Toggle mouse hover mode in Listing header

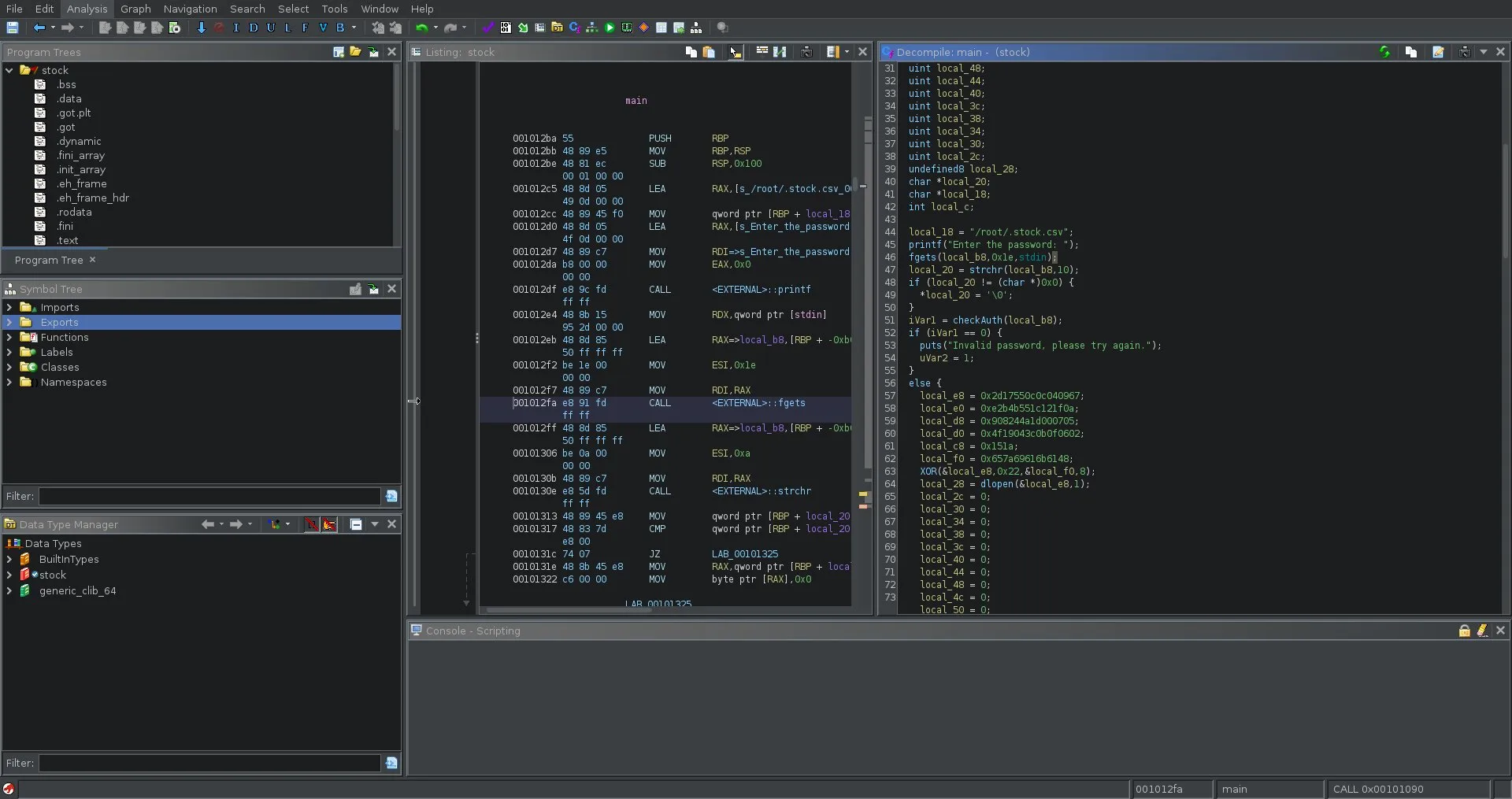point(735,52)
